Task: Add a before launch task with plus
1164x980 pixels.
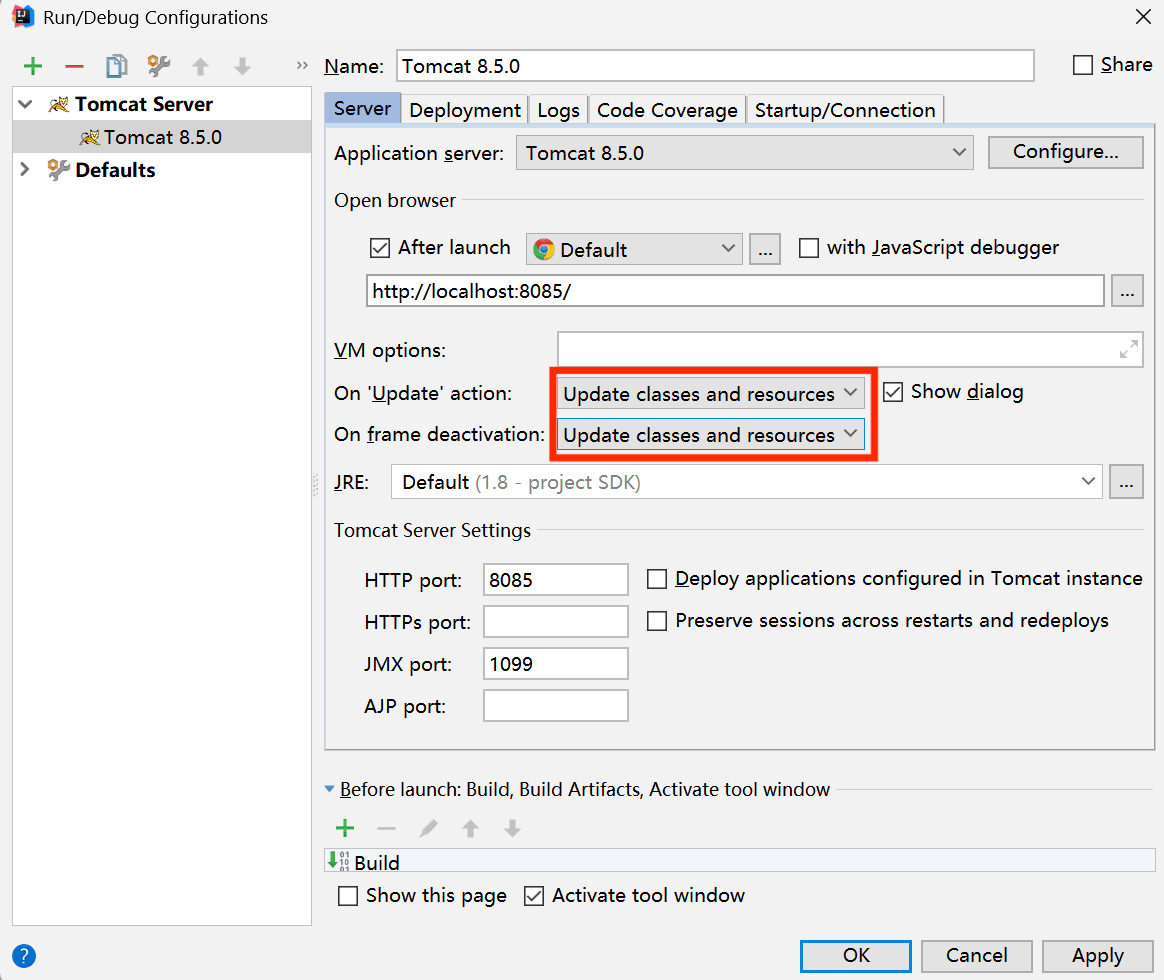Action: tap(345, 827)
